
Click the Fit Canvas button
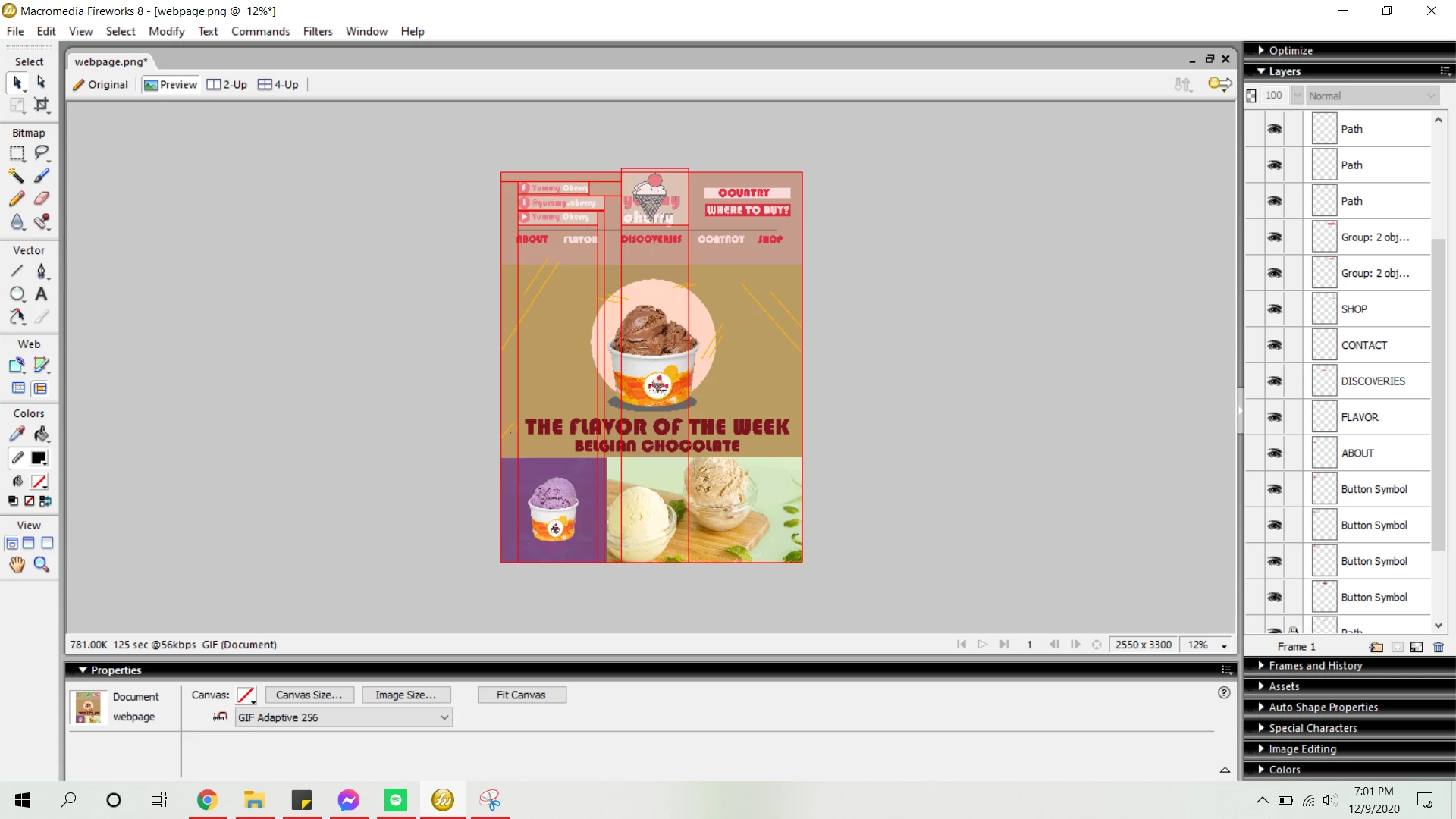click(x=521, y=695)
